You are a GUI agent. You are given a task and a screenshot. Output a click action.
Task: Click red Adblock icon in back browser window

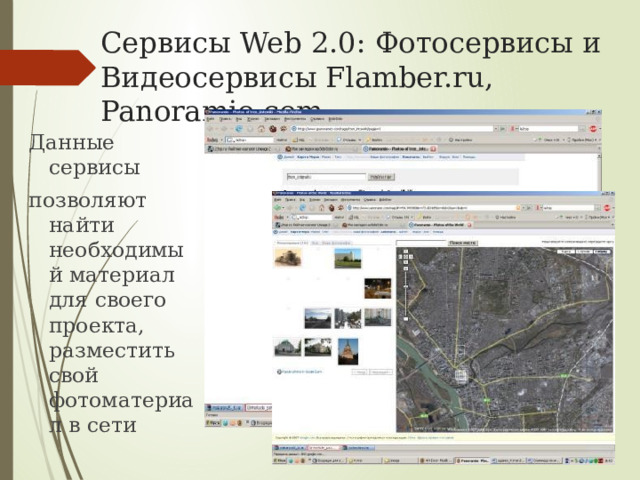tap(593, 129)
